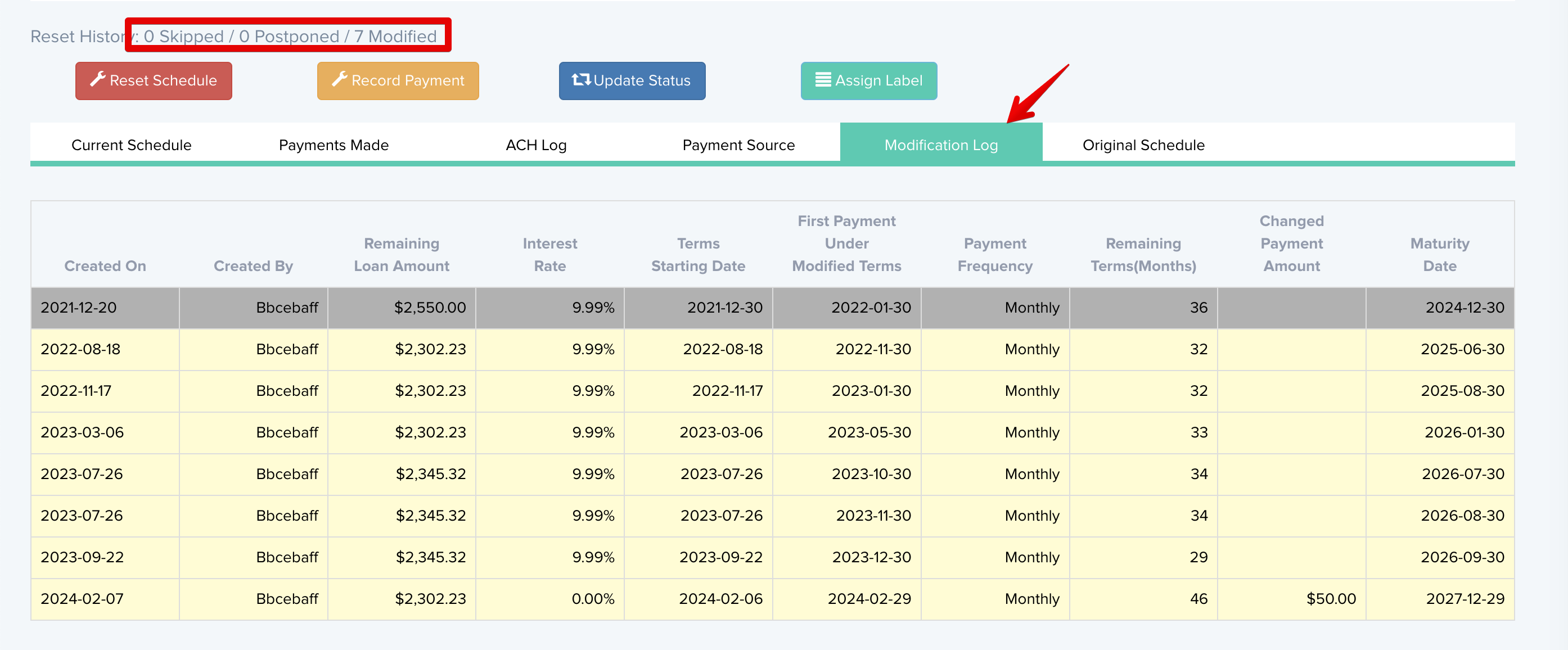This screenshot has width=1568, height=650.
Task: Select the row created on 2023-09-22
Action: (x=82, y=557)
